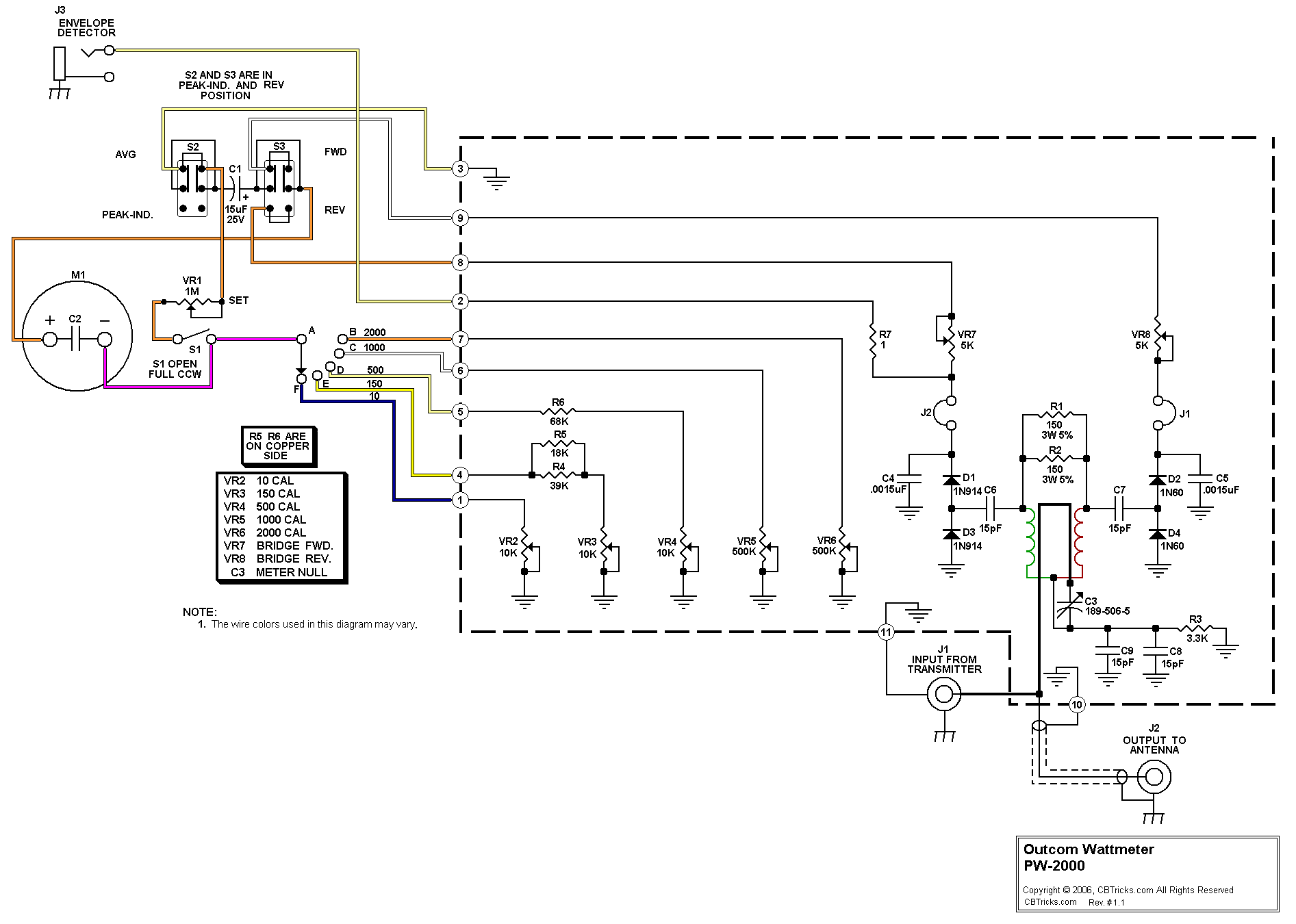
Task: Click the D1 1N914 diode symbol
Action: pyautogui.click(x=951, y=480)
